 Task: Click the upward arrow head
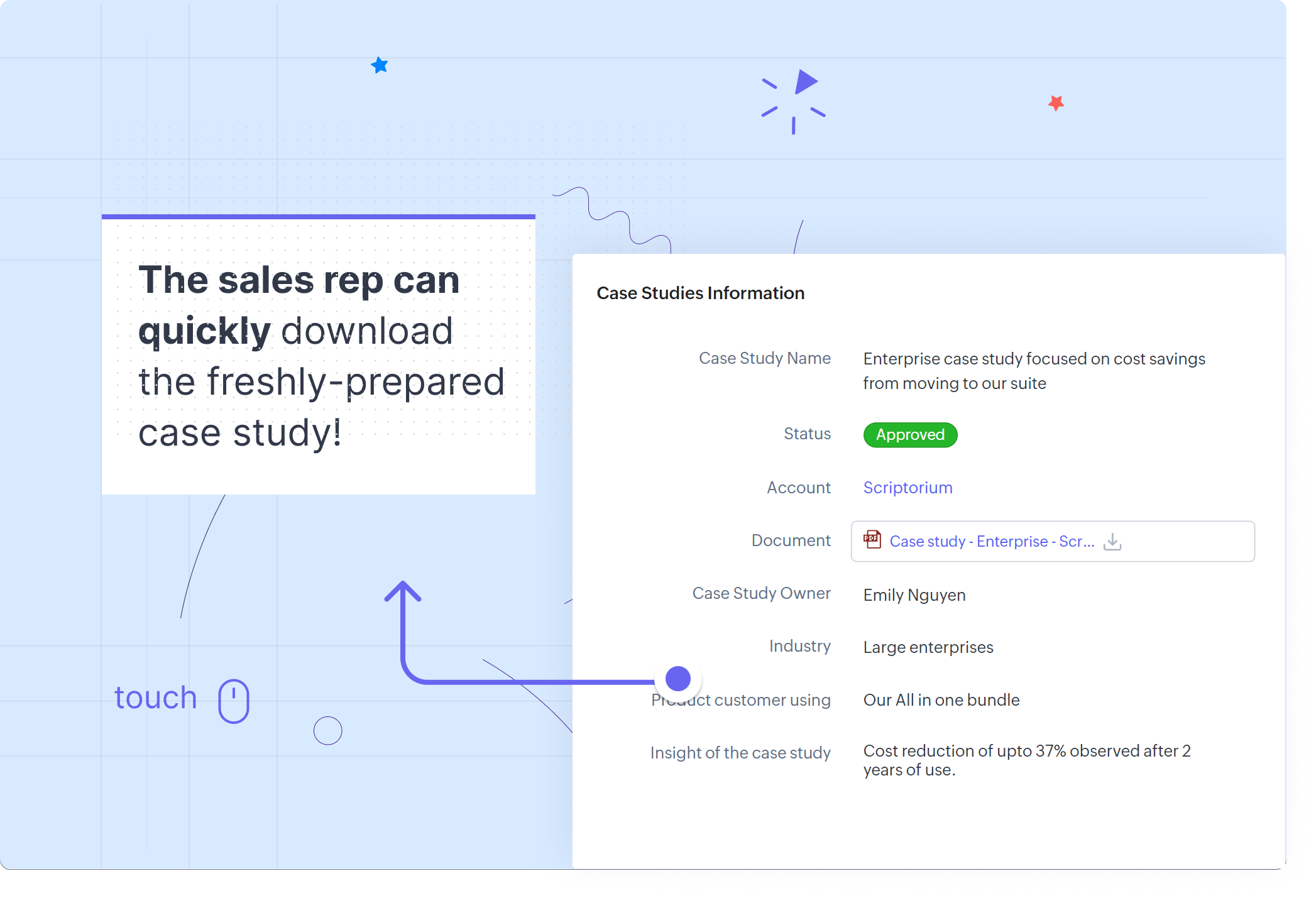pyautogui.click(x=403, y=591)
